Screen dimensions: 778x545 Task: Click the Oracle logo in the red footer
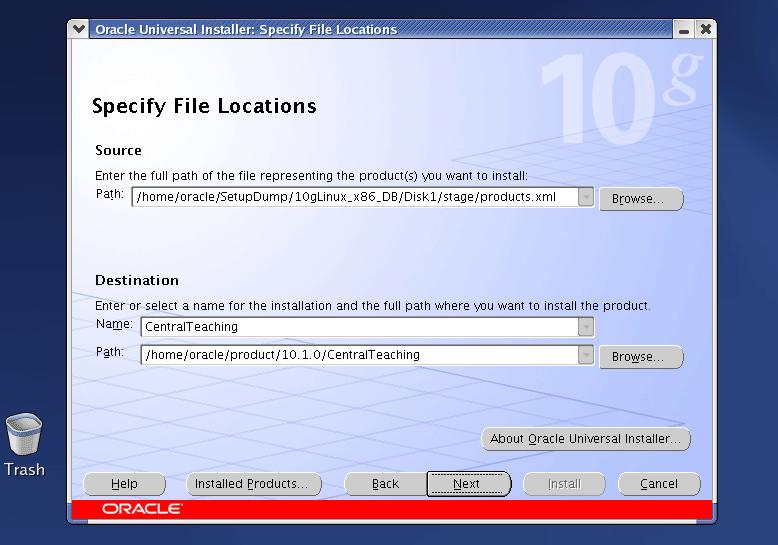coord(141,509)
